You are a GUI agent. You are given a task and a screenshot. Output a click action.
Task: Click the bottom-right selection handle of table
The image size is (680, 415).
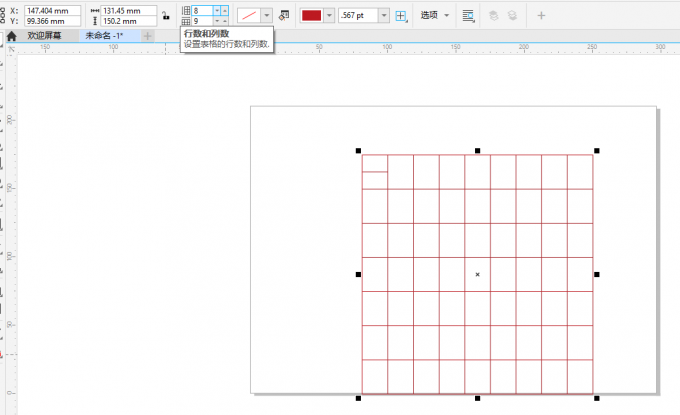[x=597, y=398]
